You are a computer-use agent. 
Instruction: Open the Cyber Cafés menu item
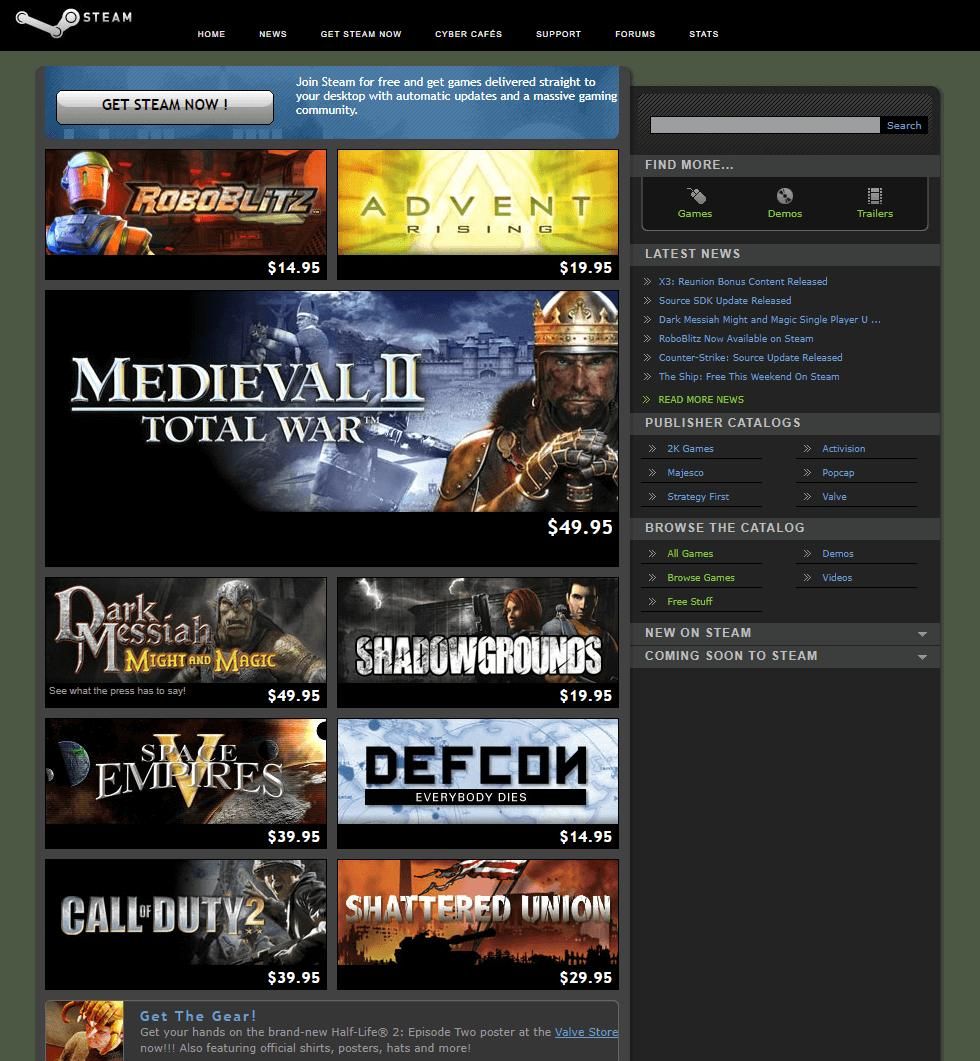[468, 34]
